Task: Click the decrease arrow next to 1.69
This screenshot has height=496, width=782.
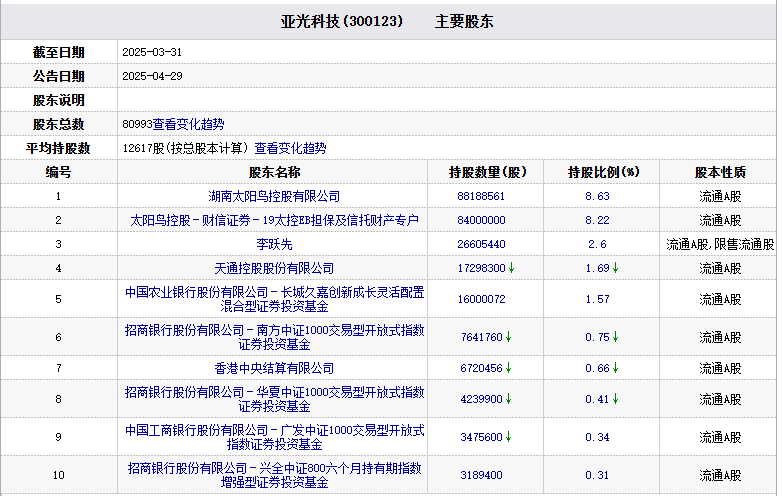Action: pyautogui.click(x=616, y=268)
